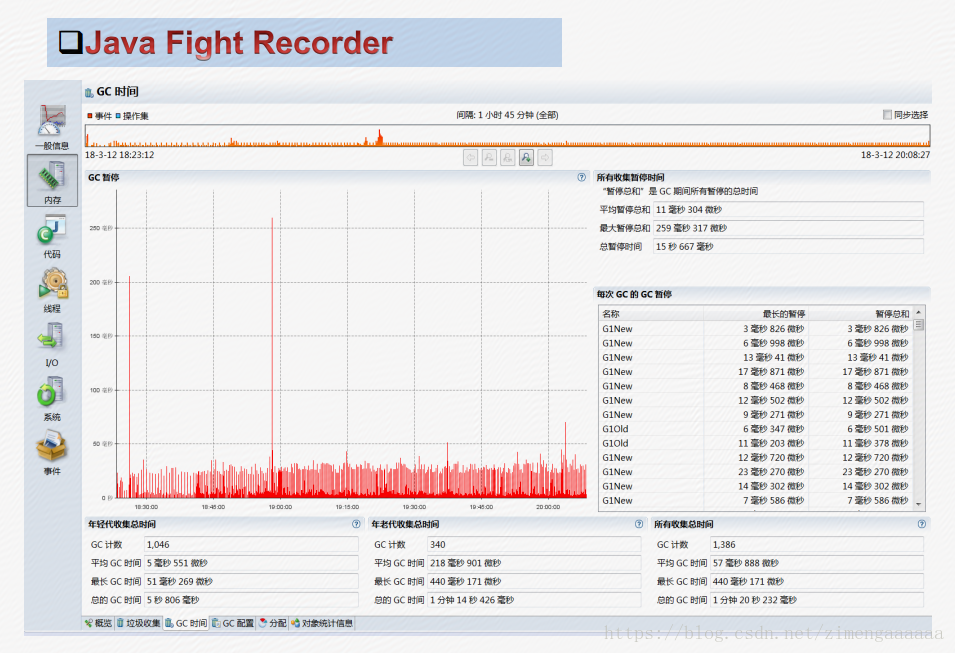Click the GC pause table scroll up arrow
Viewport: 955px width, 653px height.
point(918,312)
